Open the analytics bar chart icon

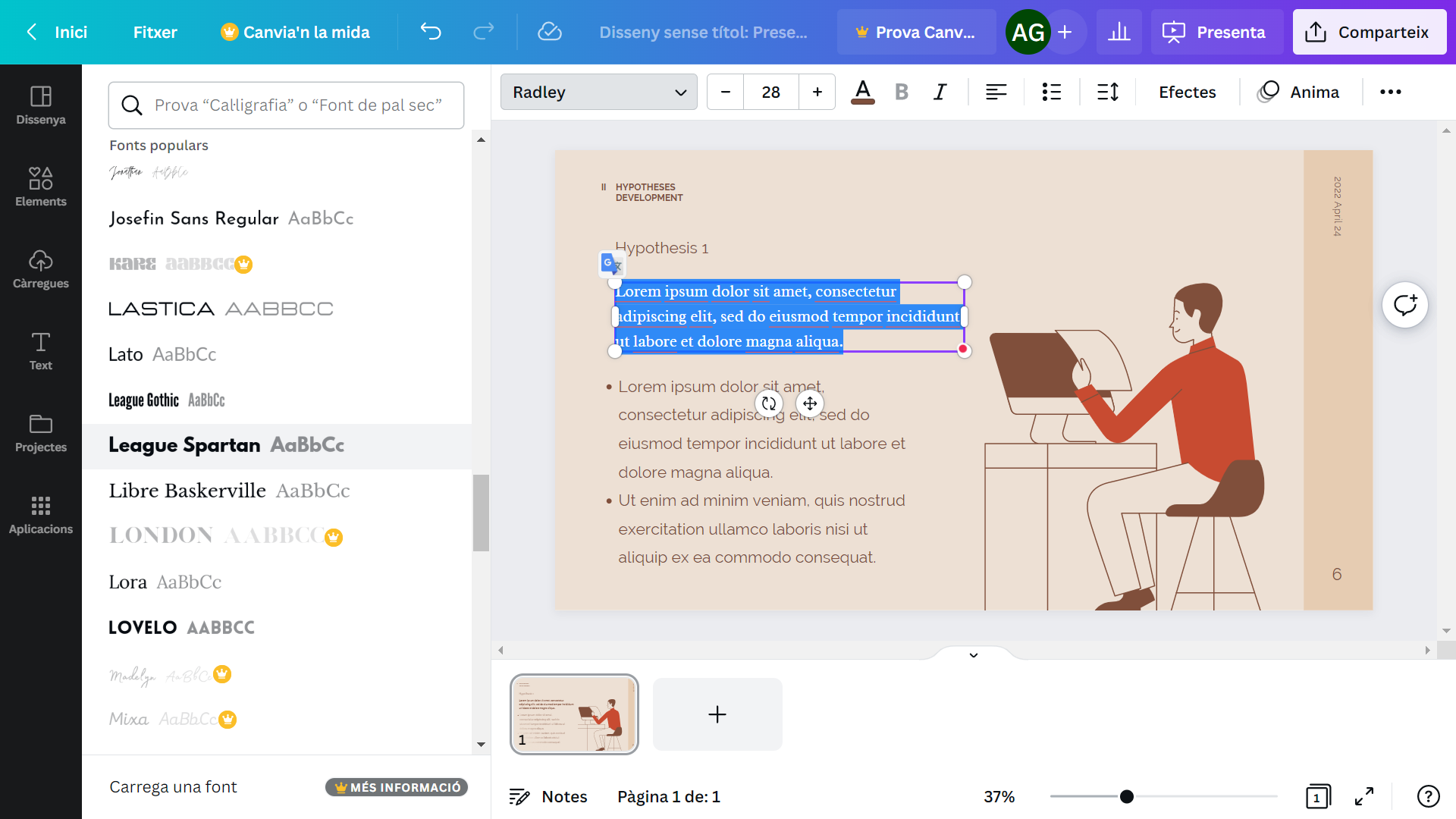tap(1119, 32)
